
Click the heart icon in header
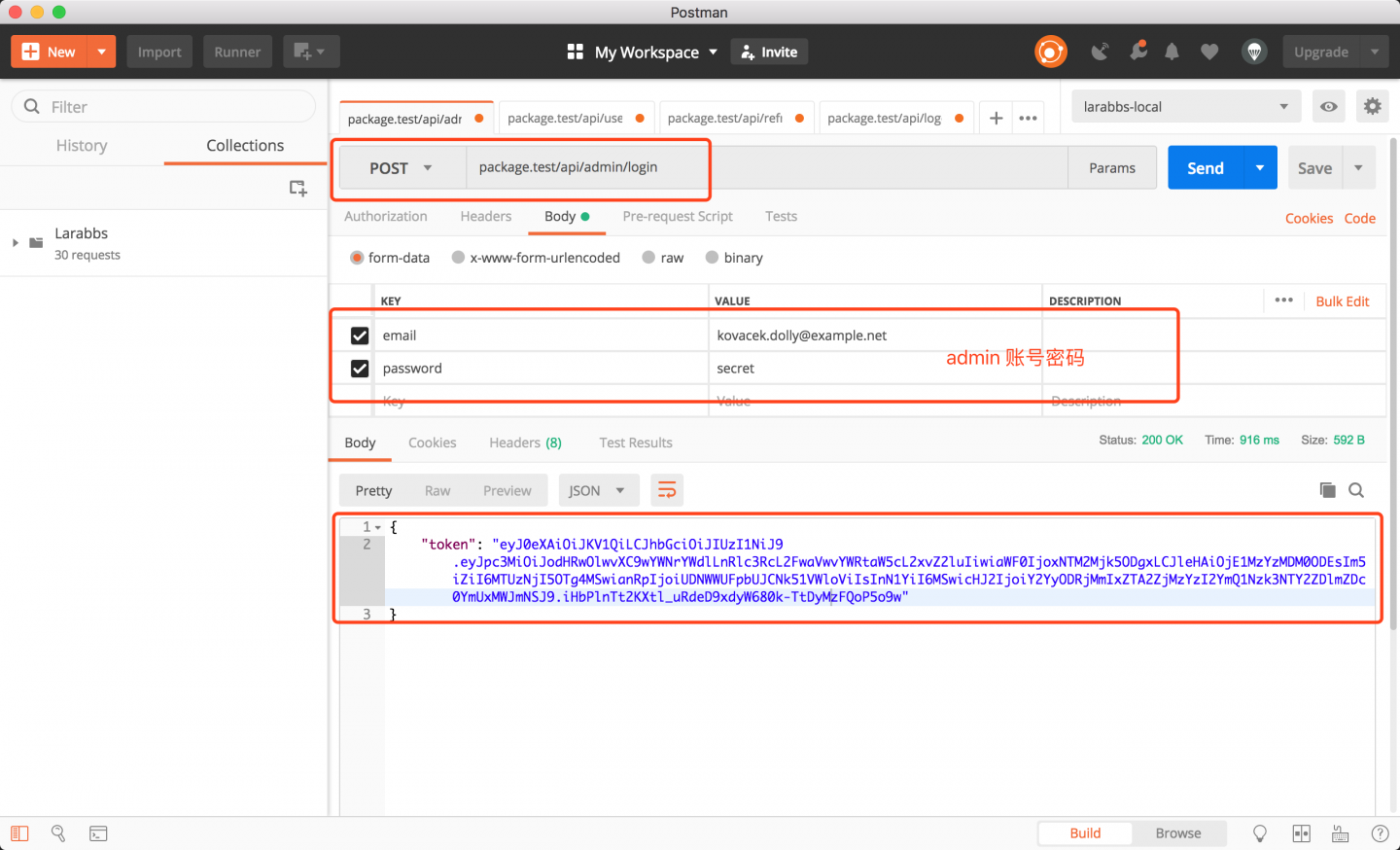(1209, 52)
